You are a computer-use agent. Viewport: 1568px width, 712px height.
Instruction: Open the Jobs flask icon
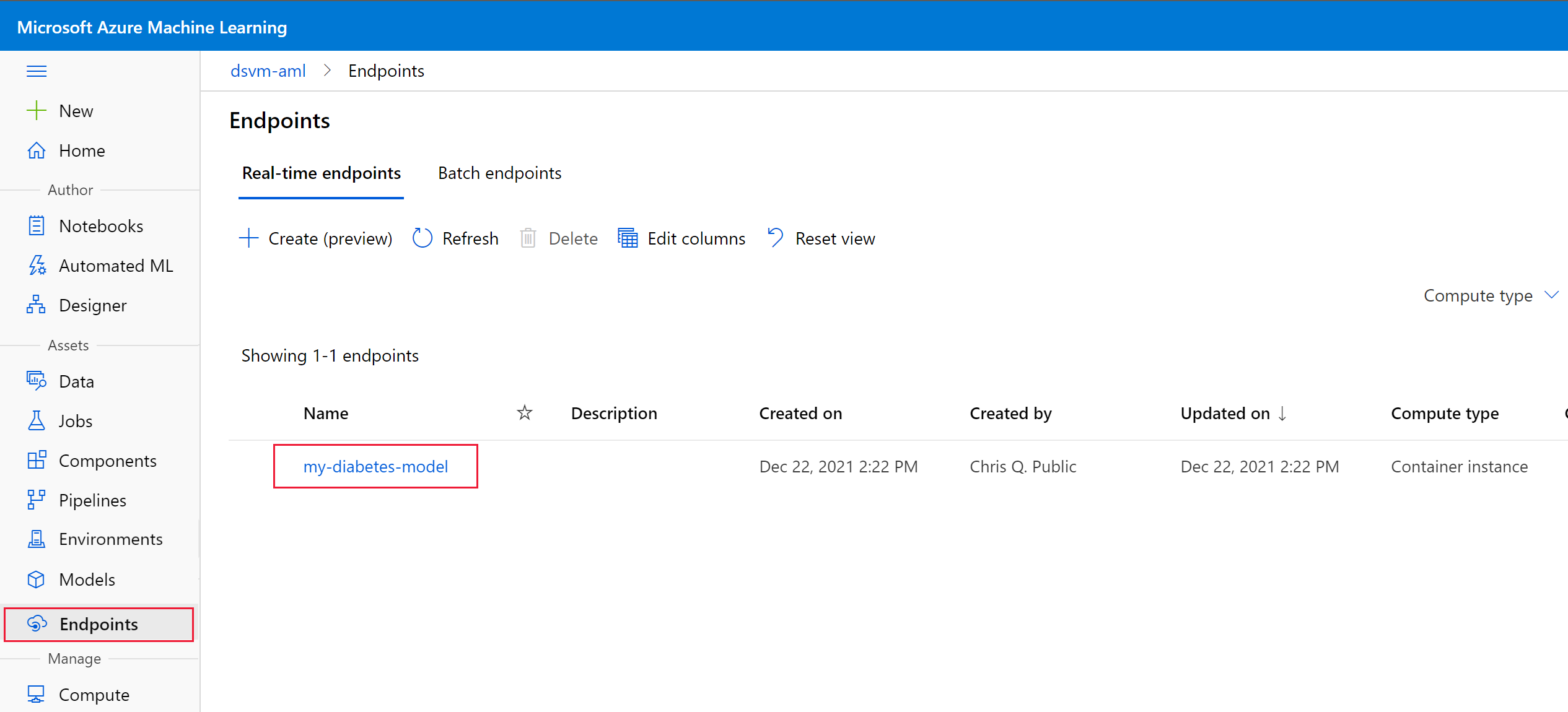click(37, 421)
